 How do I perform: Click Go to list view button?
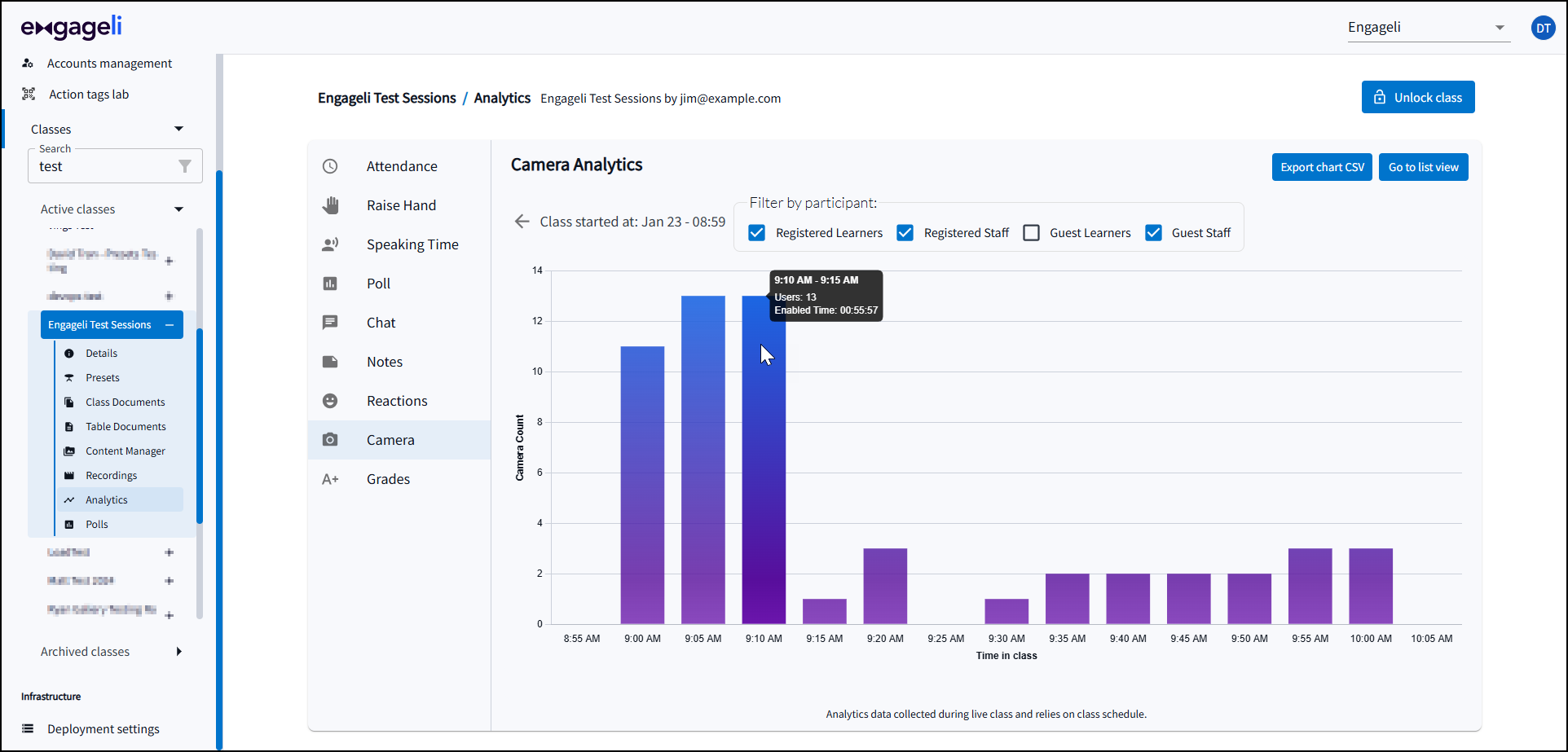tap(1424, 167)
